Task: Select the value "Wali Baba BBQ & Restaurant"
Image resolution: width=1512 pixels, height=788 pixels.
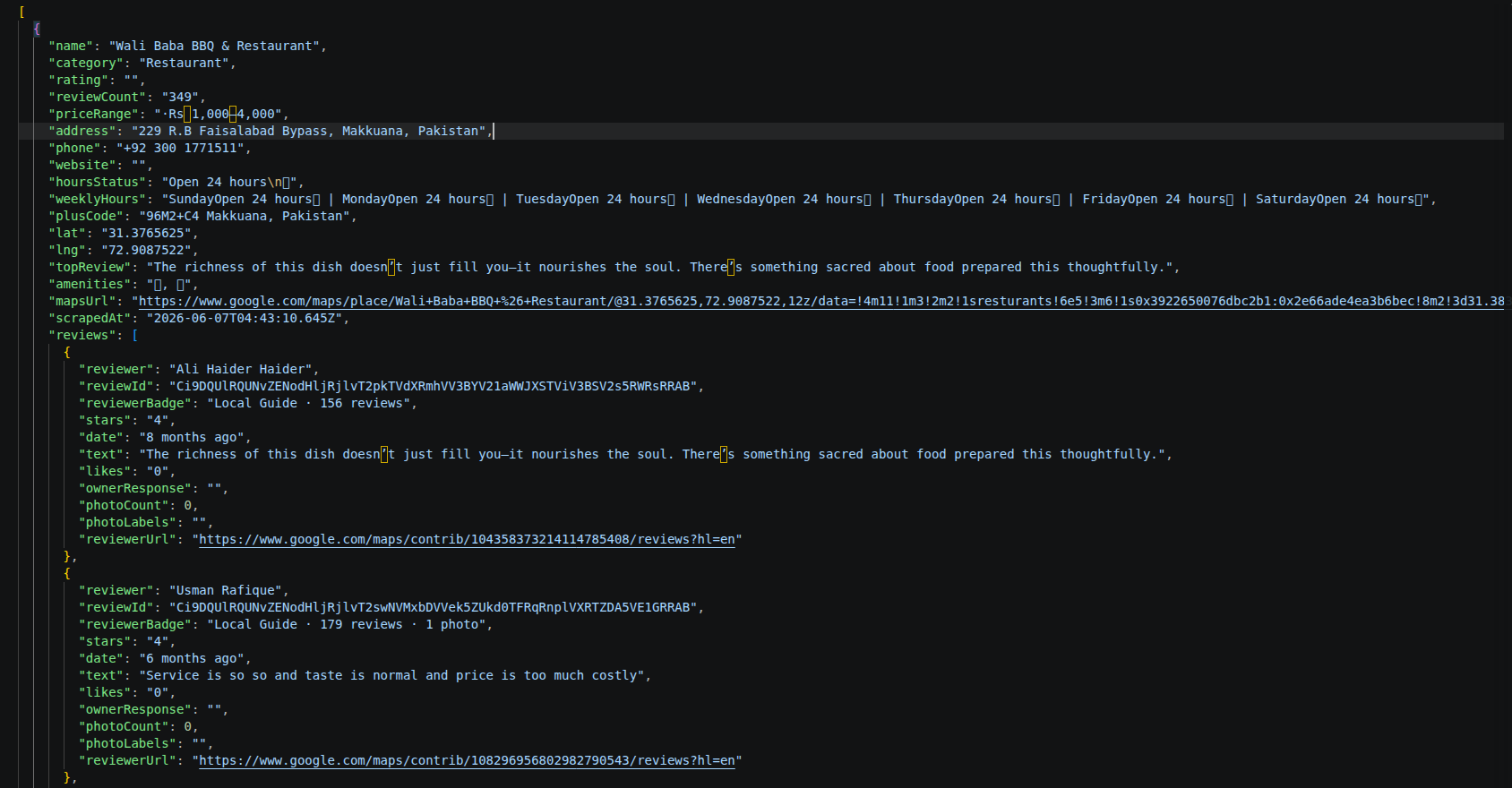Action: coord(214,46)
